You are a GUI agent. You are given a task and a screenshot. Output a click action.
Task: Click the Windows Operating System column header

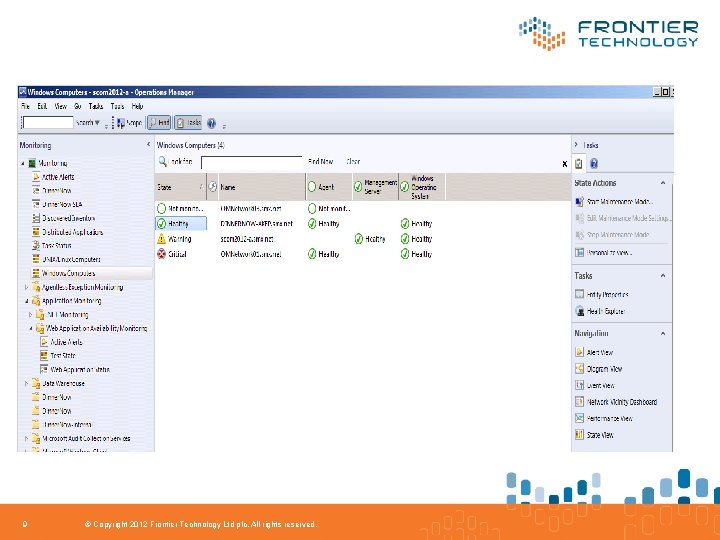pyautogui.click(x=422, y=187)
